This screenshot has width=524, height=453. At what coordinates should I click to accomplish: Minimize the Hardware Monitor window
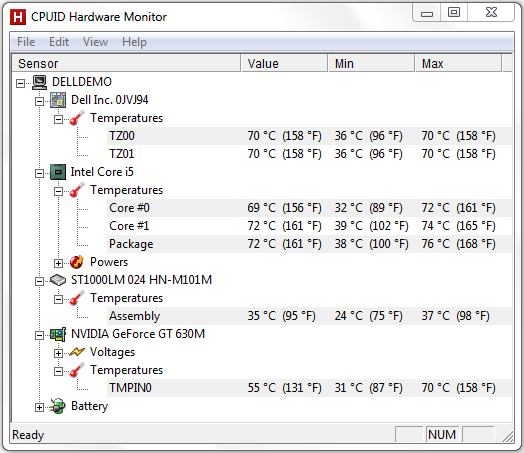pyautogui.click(x=427, y=13)
